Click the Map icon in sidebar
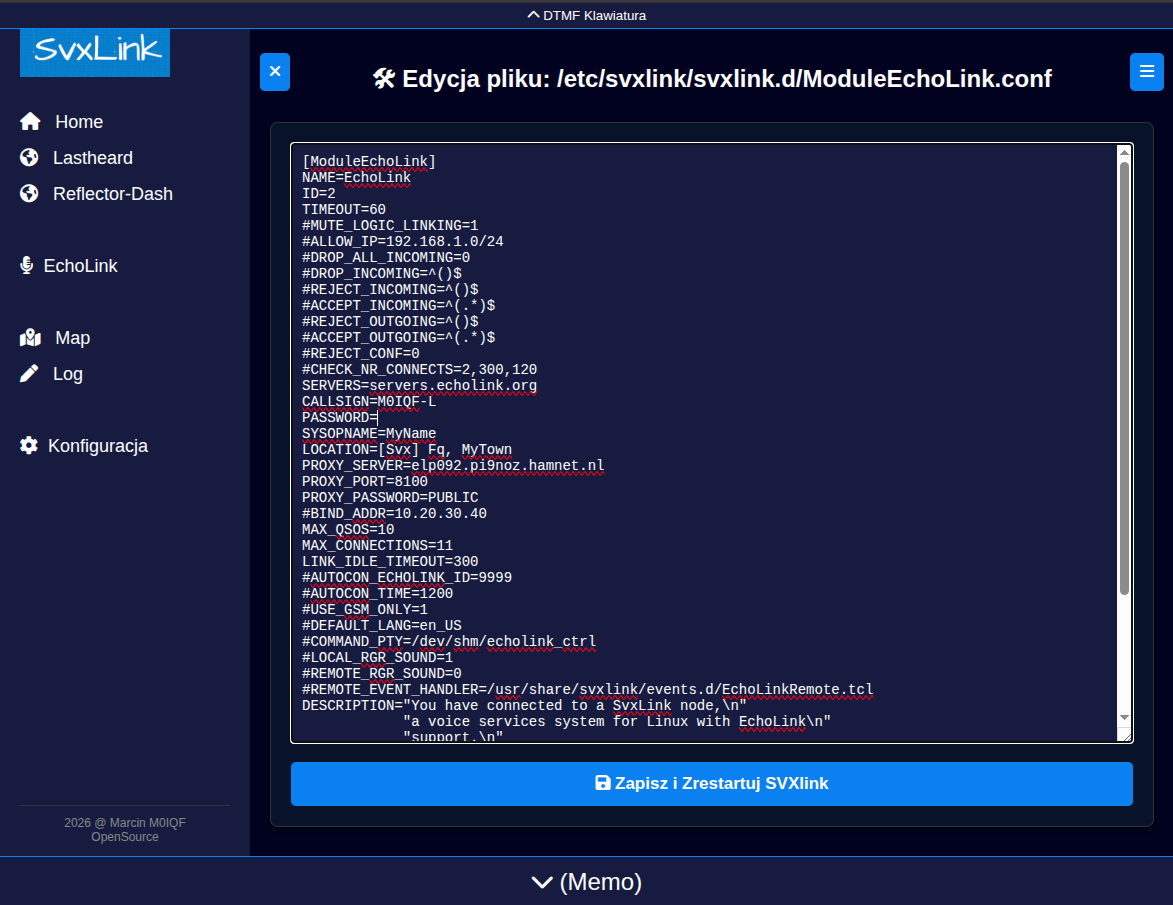Screen dimensions: 1173x905 pos(30,338)
